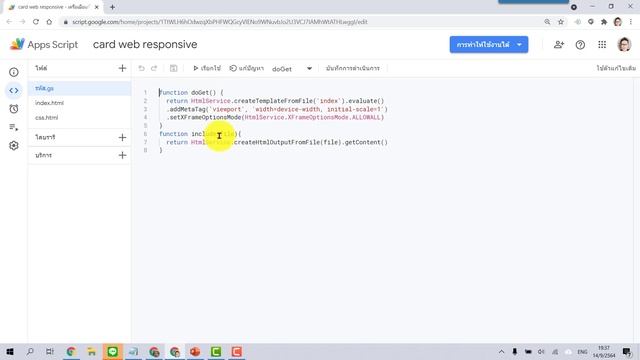Expand the Deploy button dropdown arrow
Image resolution: width=640 pixels, height=360 pixels.
coord(520,44)
